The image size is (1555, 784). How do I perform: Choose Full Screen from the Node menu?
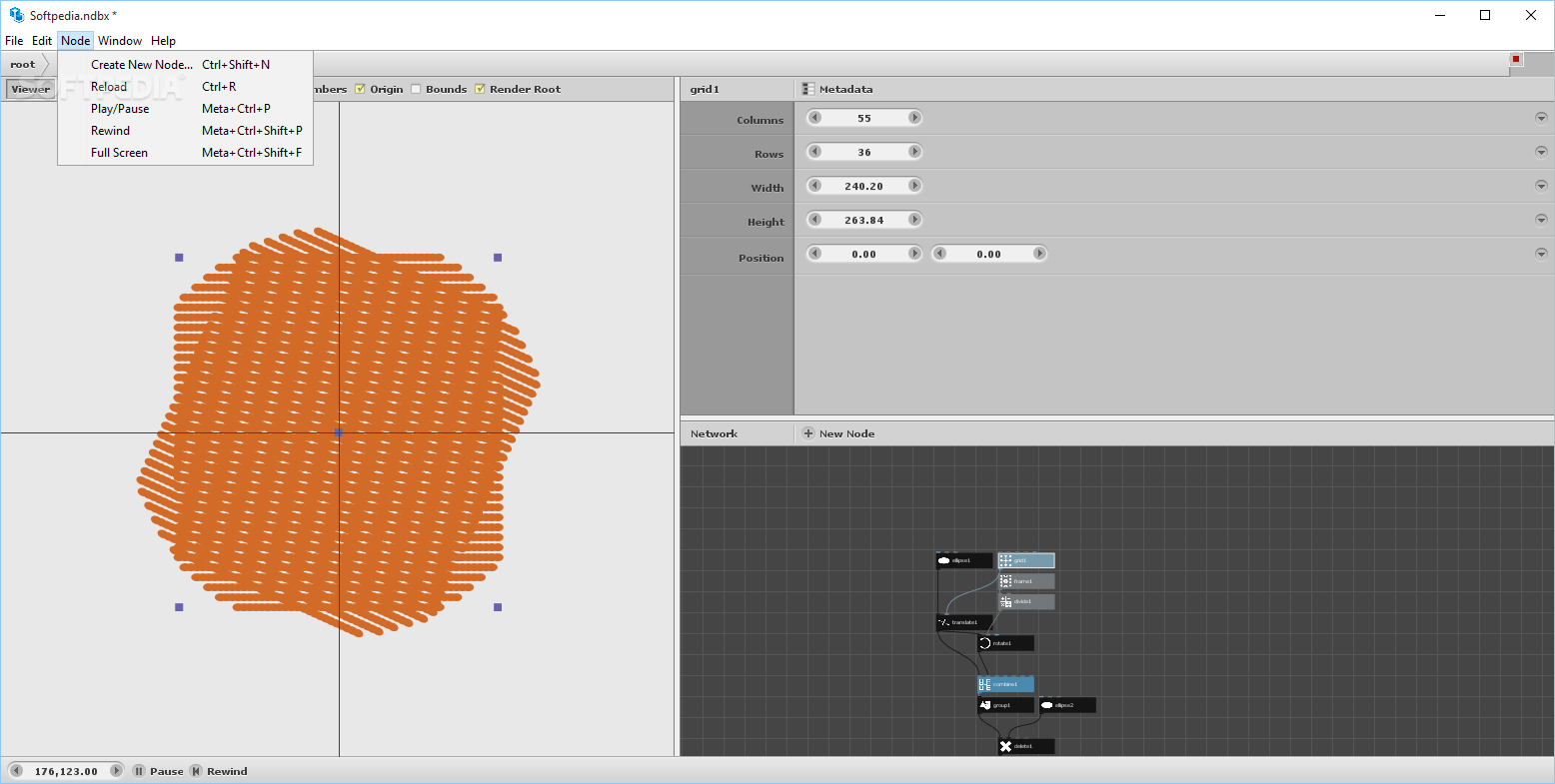pos(186,153)
